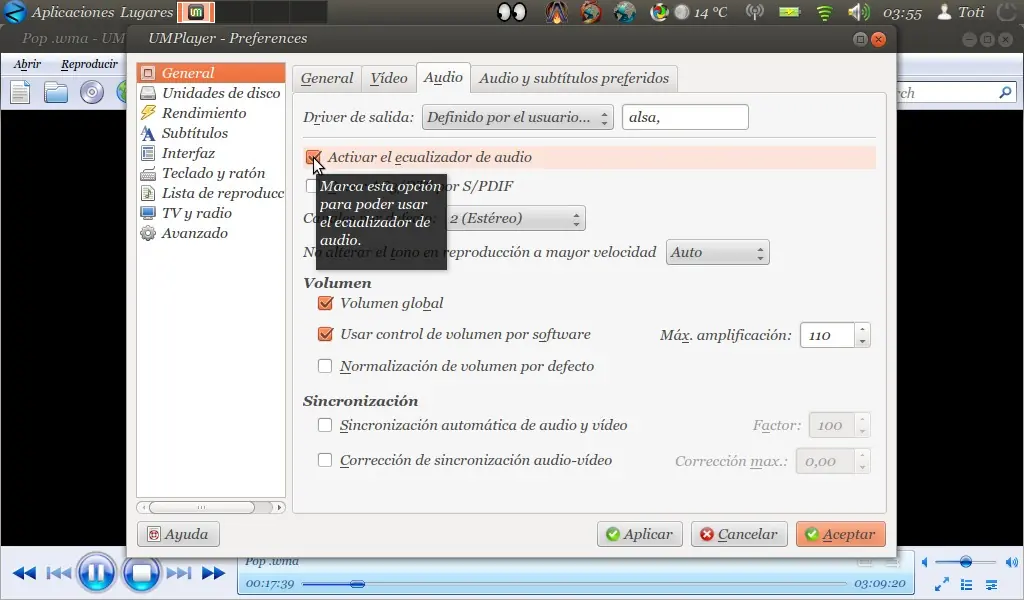Screen dimensions: 1024x600
Task: Click the sidebar horizontal scrollbar thumb
Action: [x=202, y=507]
